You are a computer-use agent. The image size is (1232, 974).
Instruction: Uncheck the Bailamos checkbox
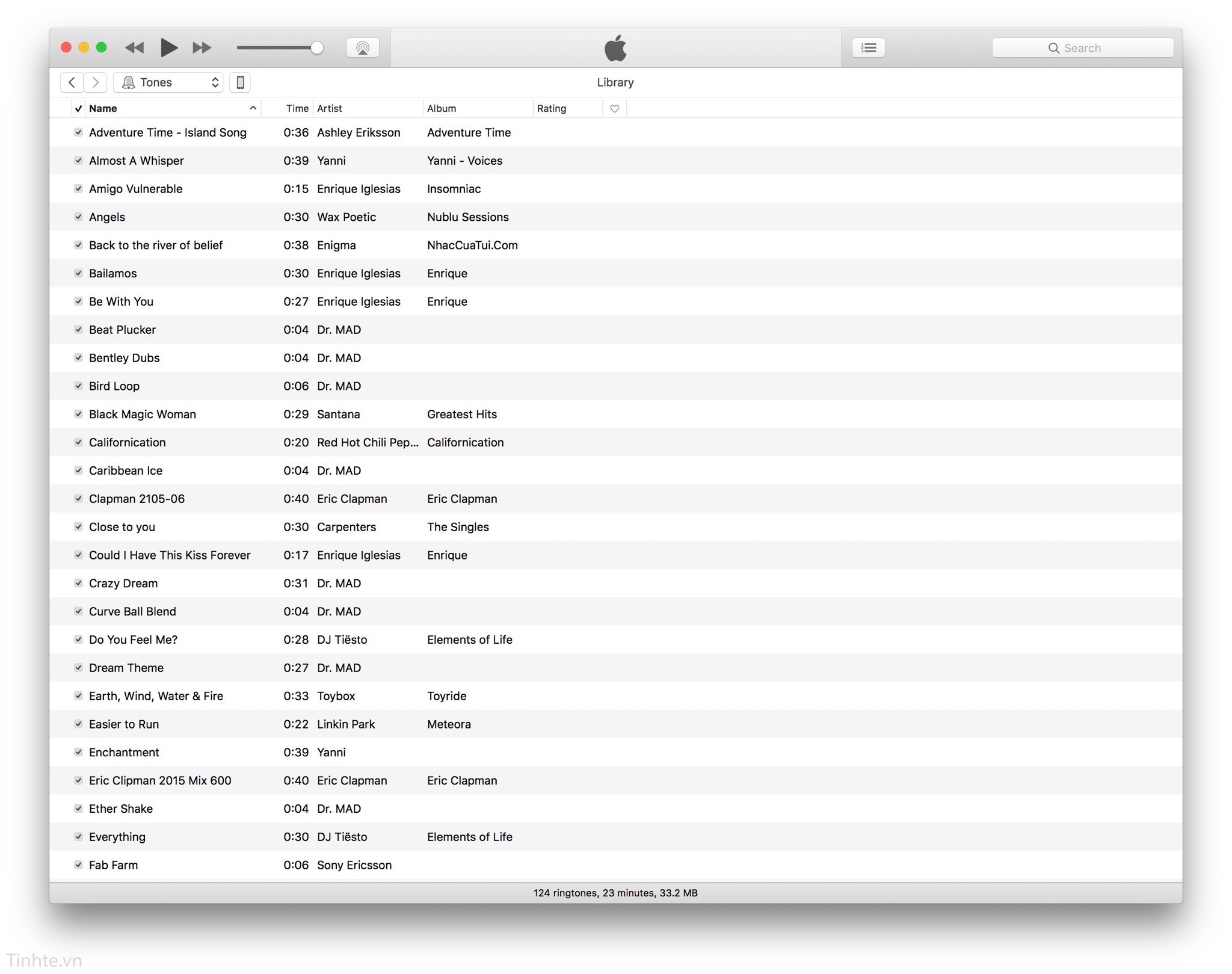[x=78, y=273]
